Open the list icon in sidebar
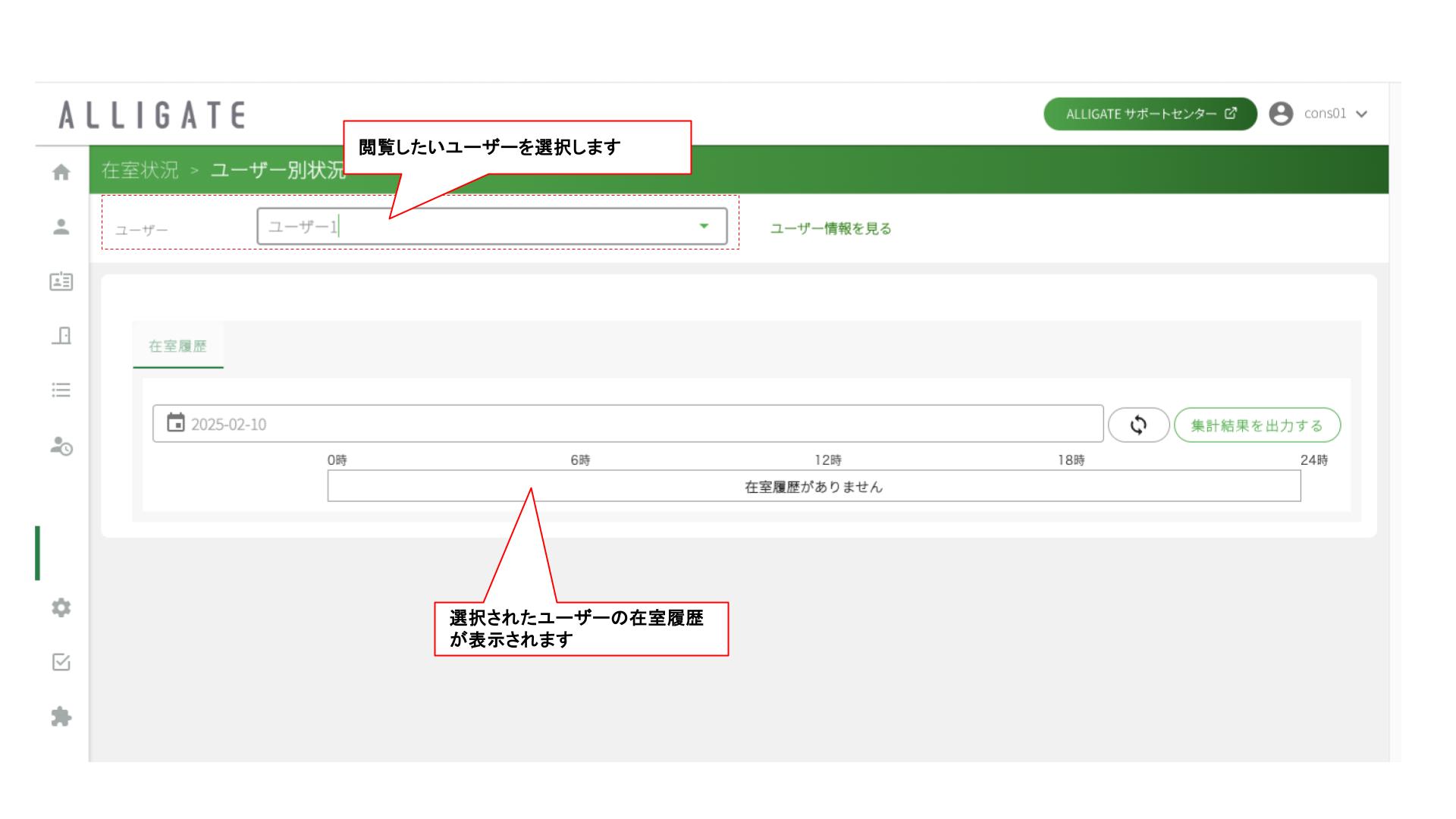1456x819 pixels. (x=61, y=390)
